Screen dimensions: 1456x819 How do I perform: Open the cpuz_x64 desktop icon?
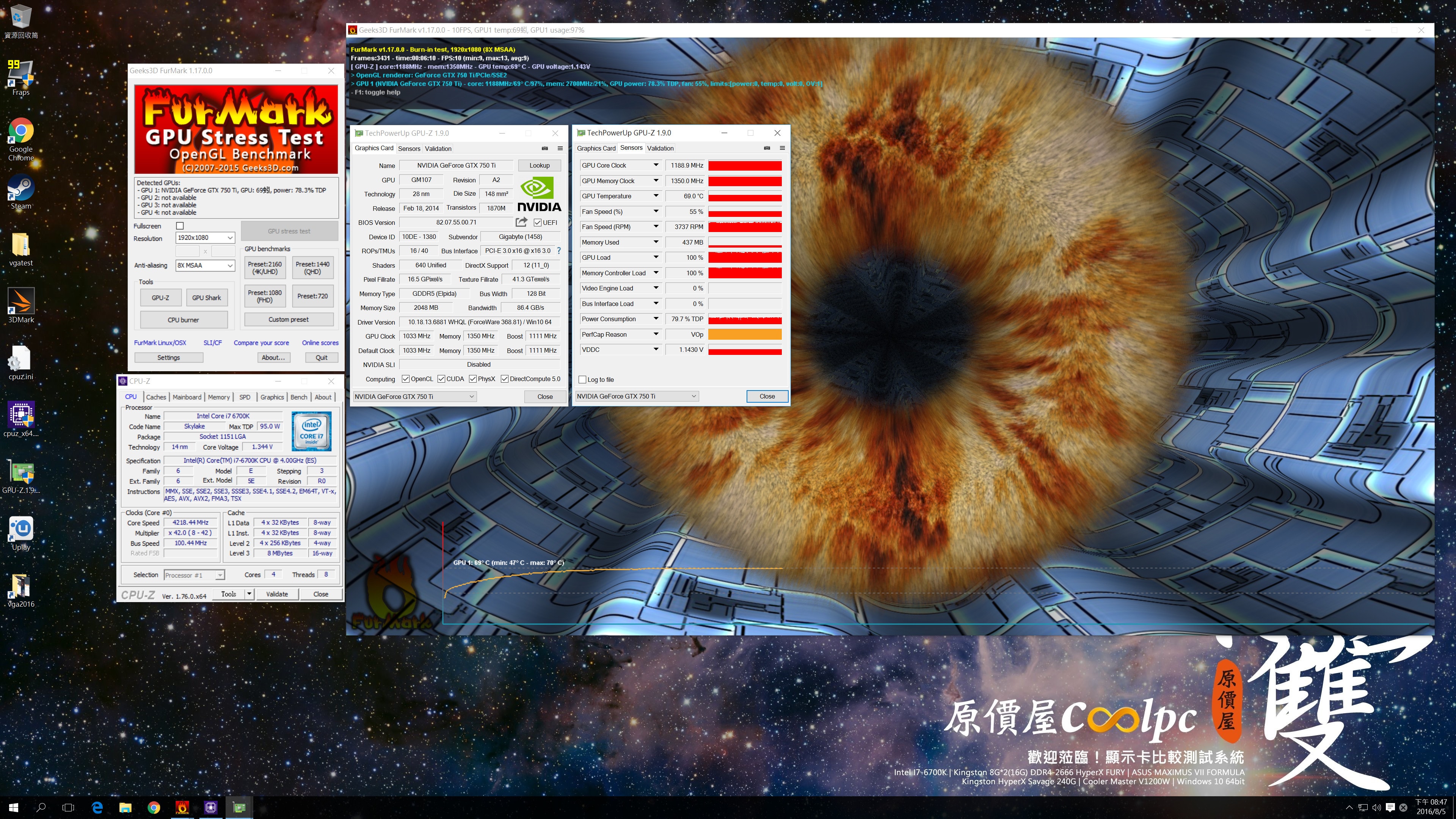(x=21, y=419)
